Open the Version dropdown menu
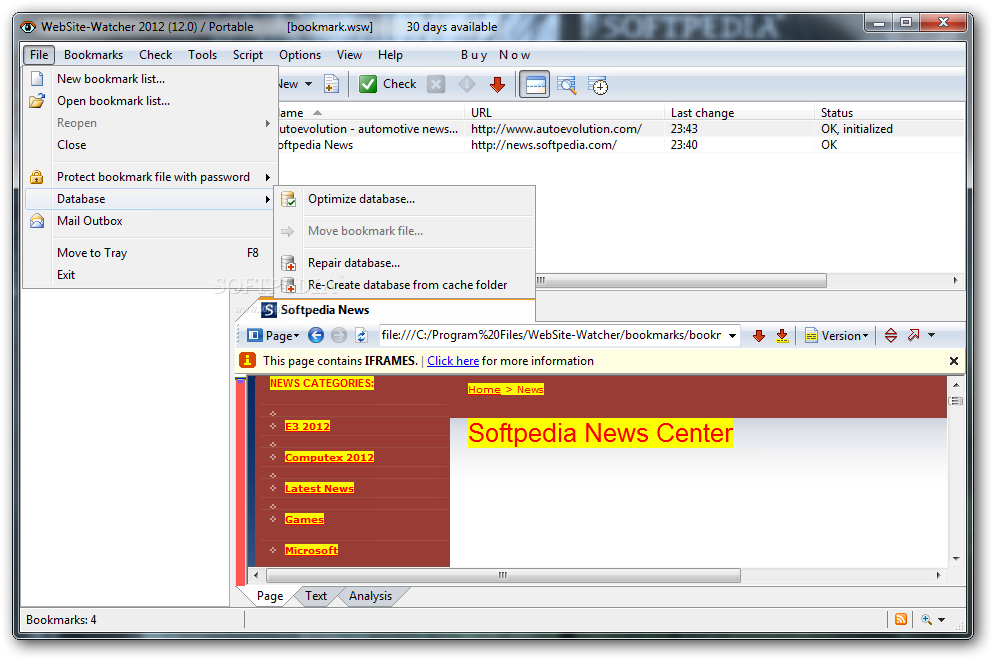 click(837, 335)
